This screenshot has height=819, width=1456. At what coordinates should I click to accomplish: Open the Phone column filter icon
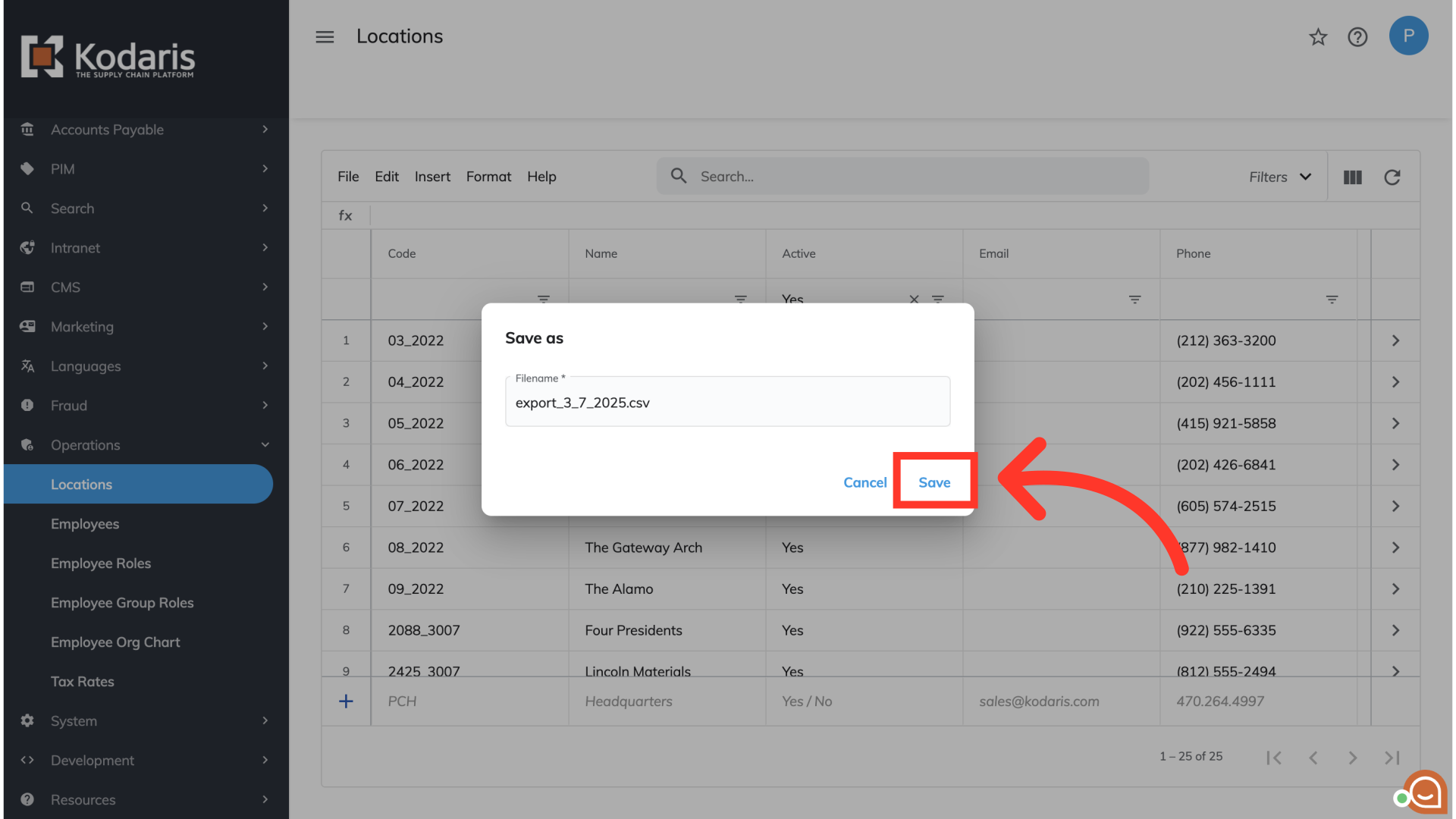1332,300
